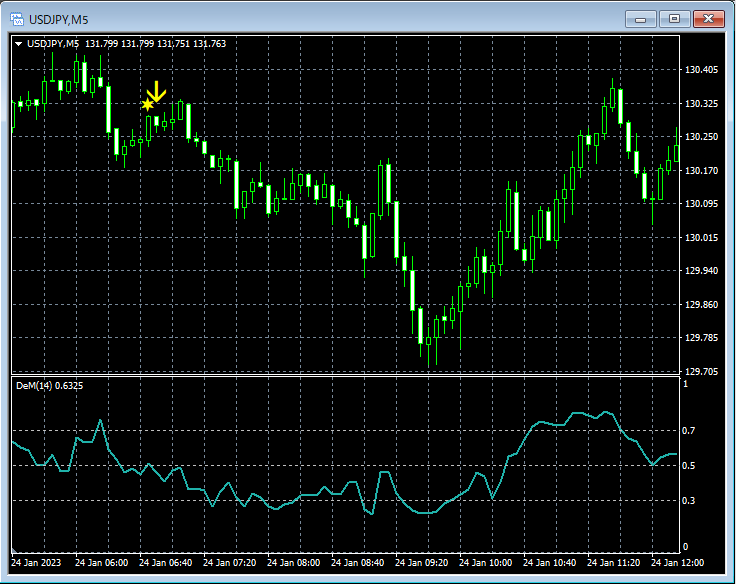The image size is (737, 584).
Task: Maximize the USDJPY,M5 chart window
Action: [x=674, y=18]
